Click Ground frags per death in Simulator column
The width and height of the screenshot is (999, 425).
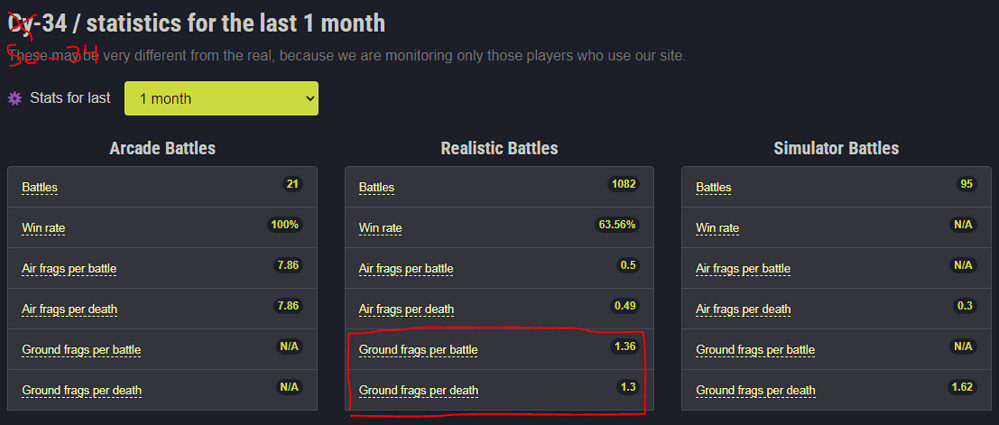pyautogui.click(x=755, y=390)
